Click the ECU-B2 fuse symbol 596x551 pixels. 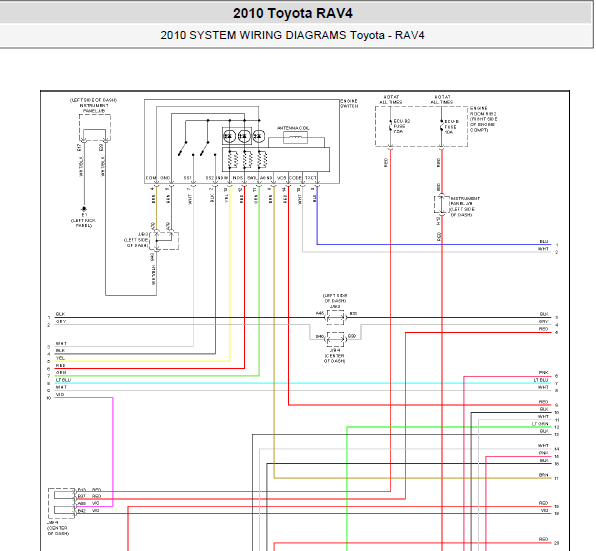(x=390, y=126)
